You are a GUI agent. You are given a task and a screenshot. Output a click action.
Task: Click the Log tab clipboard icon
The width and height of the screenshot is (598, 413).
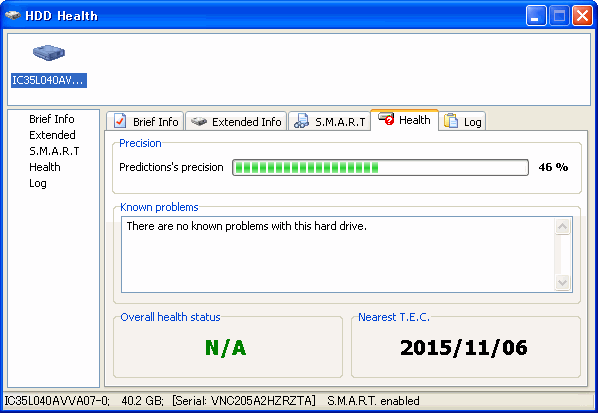(x=451, y=121)
